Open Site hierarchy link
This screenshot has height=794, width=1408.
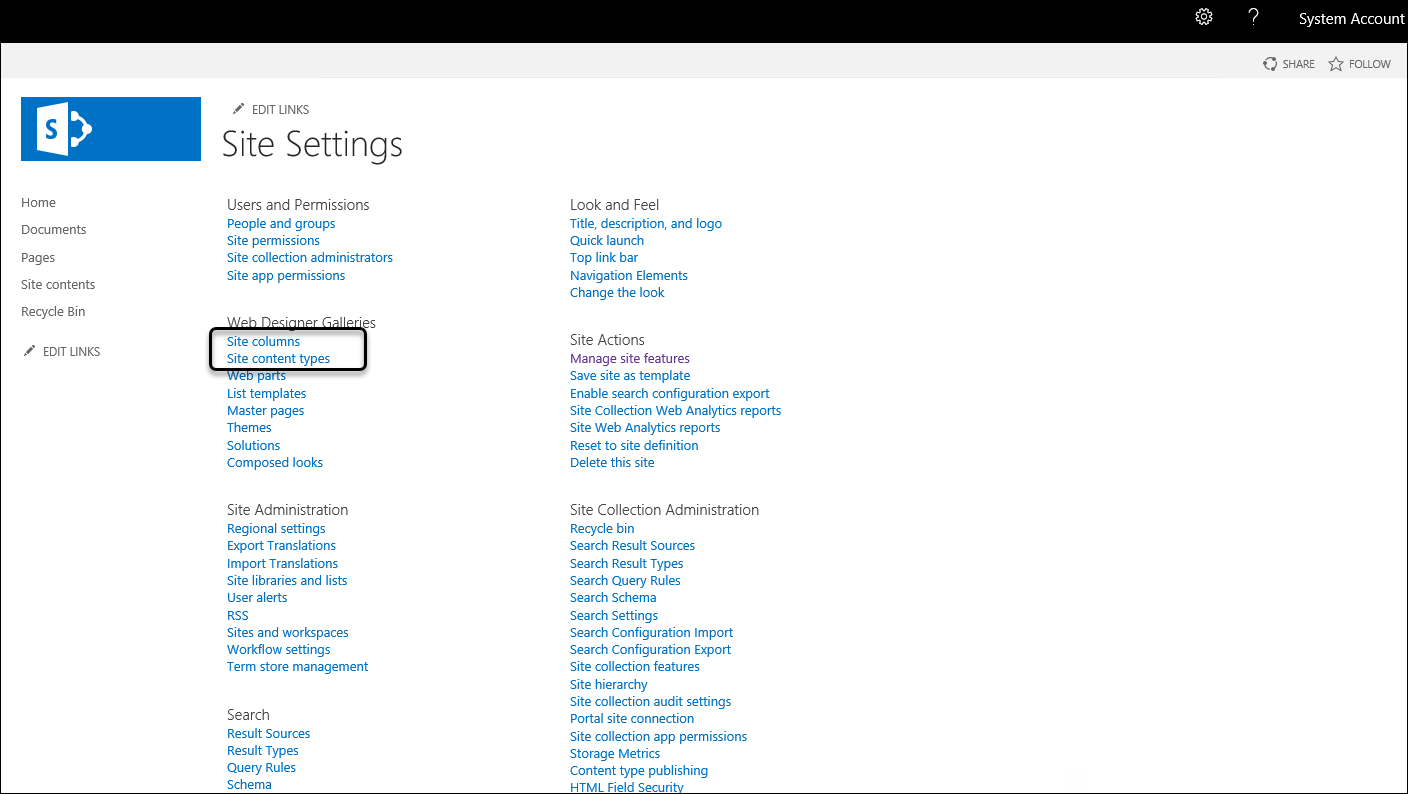click(x=609, y=685)
